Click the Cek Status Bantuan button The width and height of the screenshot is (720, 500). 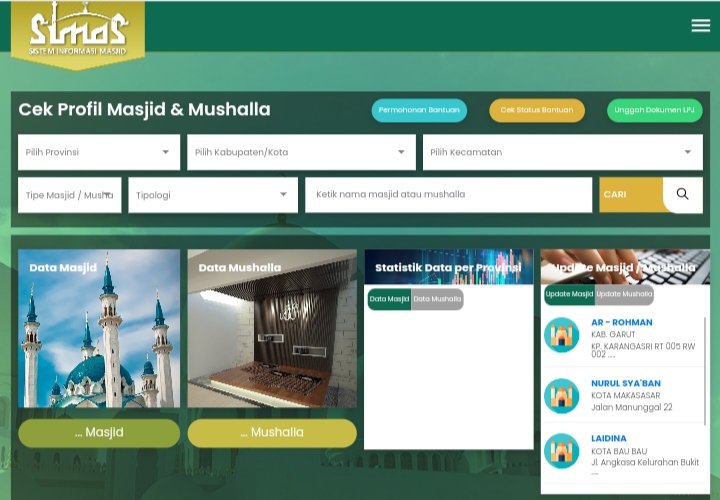point(536,110)
